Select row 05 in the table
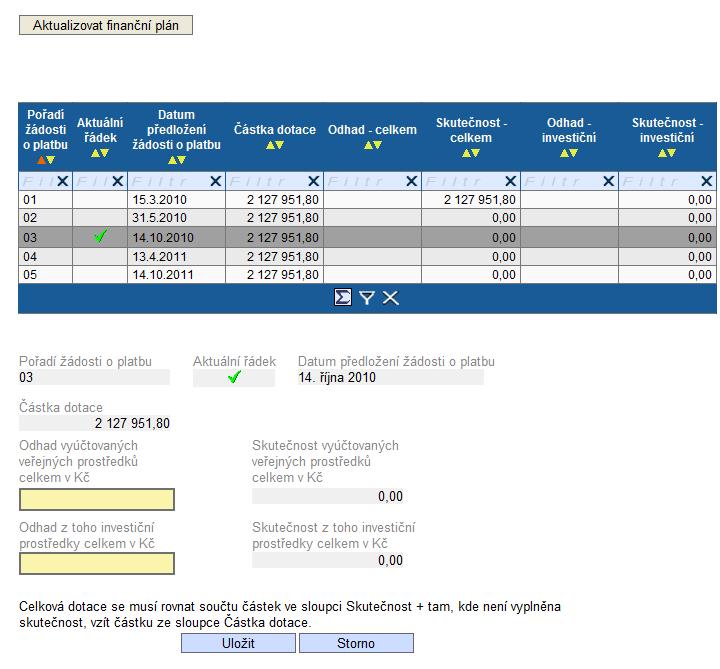Image resolution: width=720 pixels, height=669 pixels. pos(367,275)
